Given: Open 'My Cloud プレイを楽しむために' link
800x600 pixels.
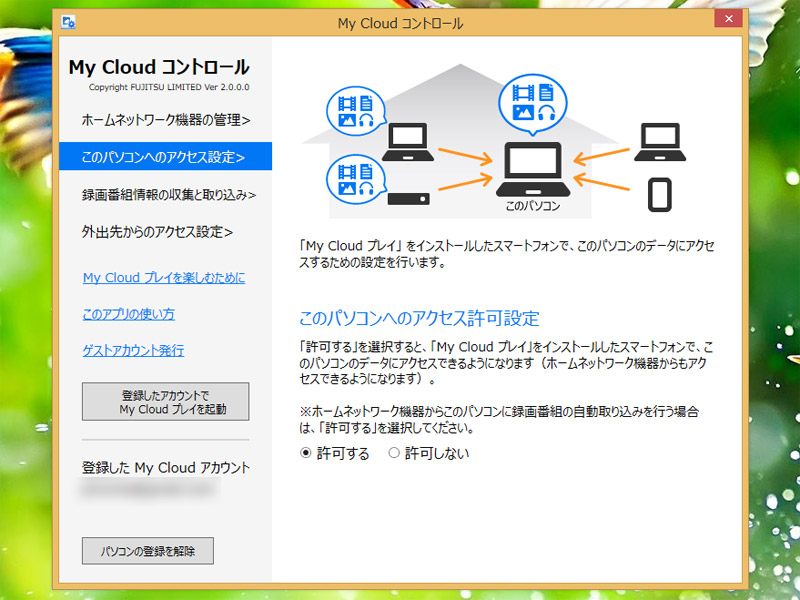Looking at the screenshot, I should click(x=163, y=278).
